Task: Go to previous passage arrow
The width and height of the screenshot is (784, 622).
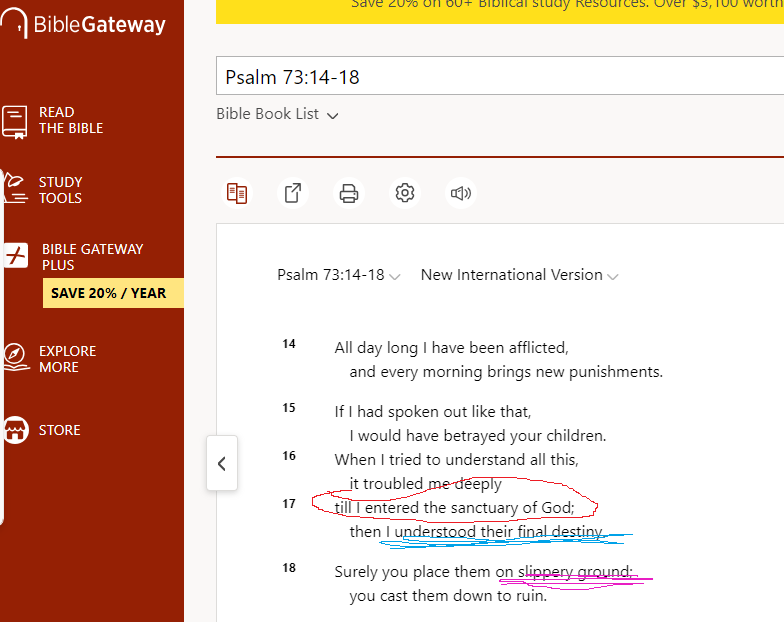Action: click(x=222, y=464)
